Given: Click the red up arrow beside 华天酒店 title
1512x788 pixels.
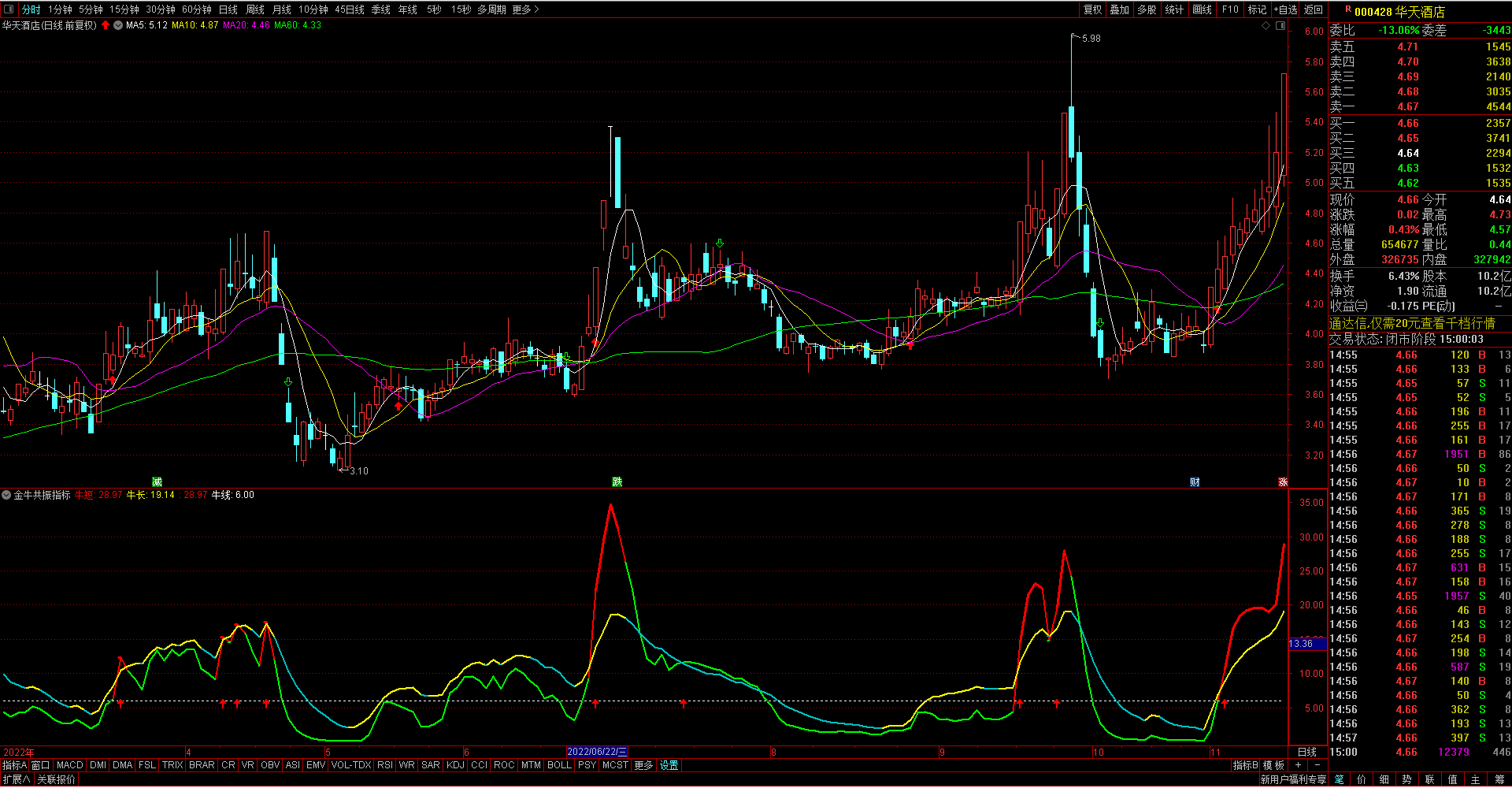Looking at the screenshot, I should 106,25.
